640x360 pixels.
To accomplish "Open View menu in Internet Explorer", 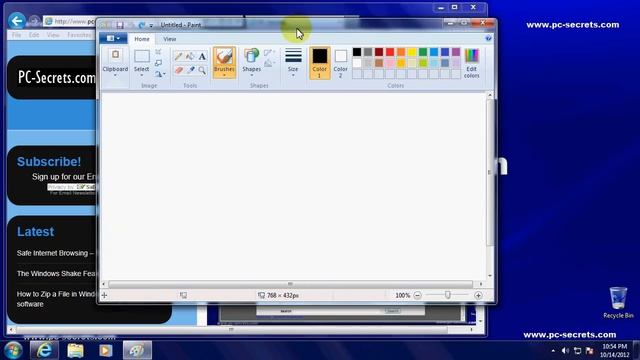I will [x=53, y=35].
